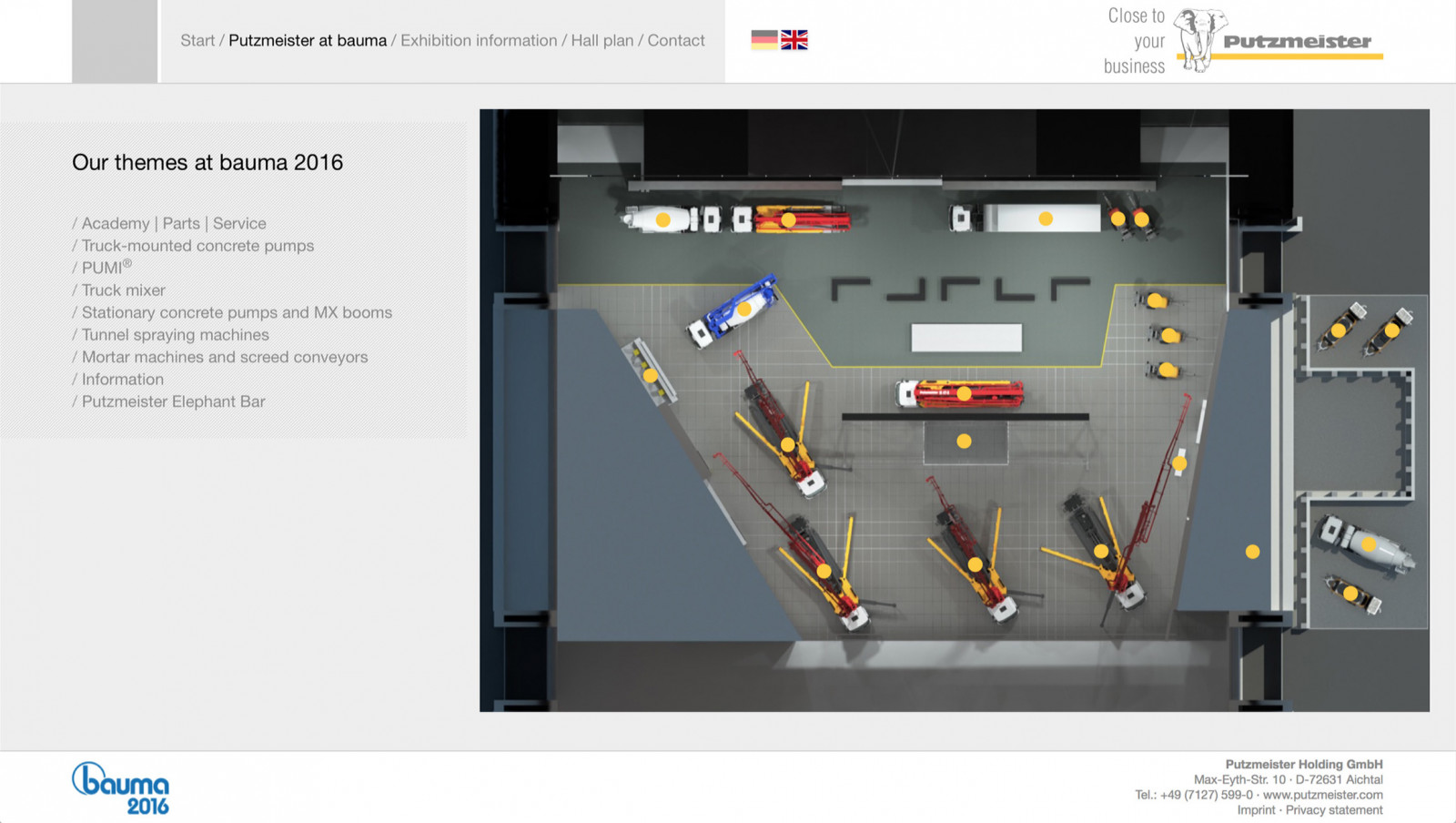Open Putzmeister at bauma menu item
Viewport: 1456px width, 823px height.
pos(308,41)
